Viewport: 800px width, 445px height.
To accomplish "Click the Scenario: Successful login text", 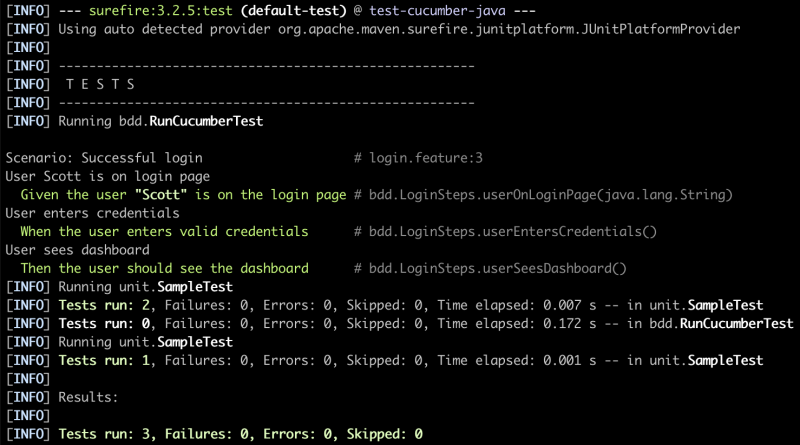I will click(x=104, y=158).
